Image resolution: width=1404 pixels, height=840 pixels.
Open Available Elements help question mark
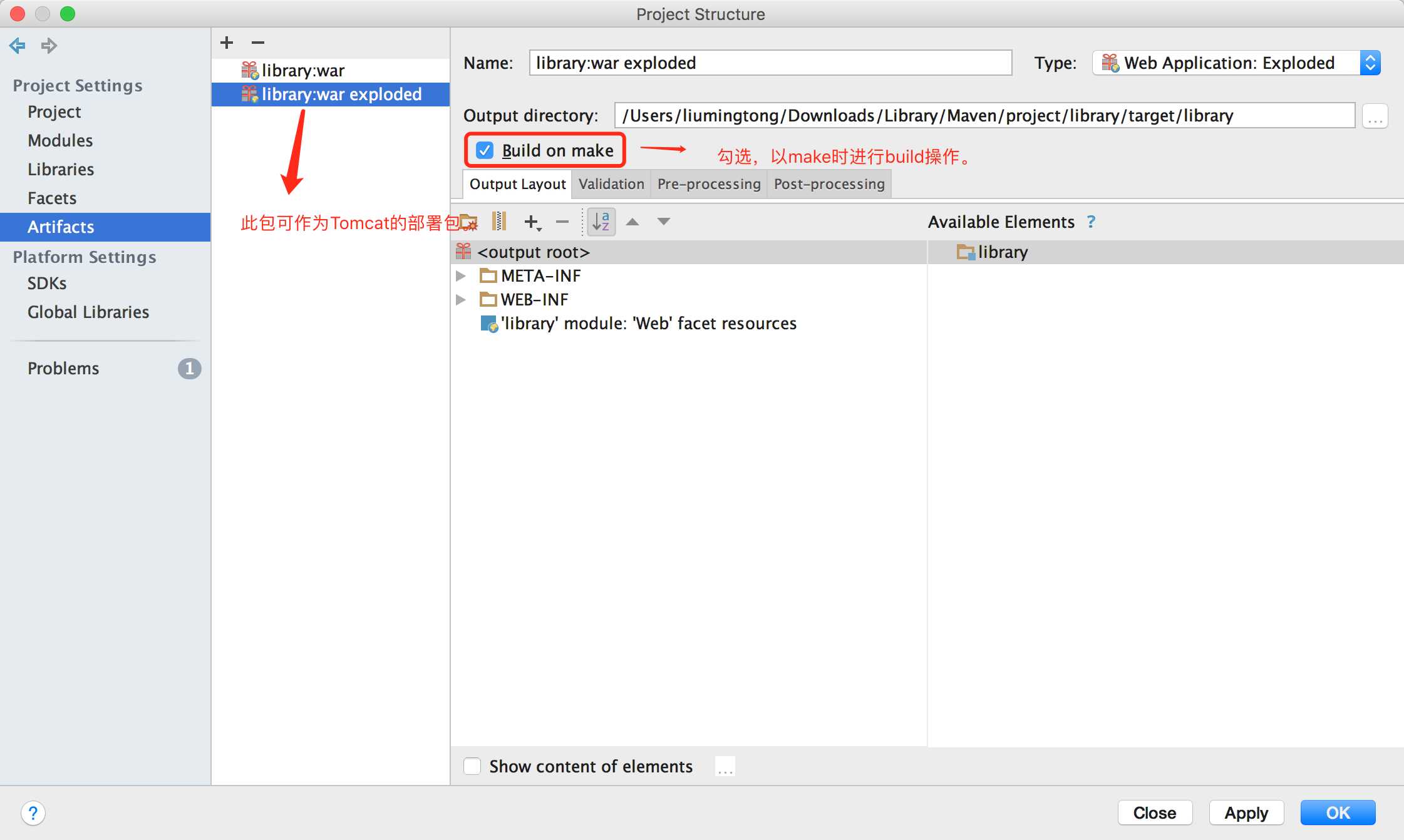(1092, 222)
